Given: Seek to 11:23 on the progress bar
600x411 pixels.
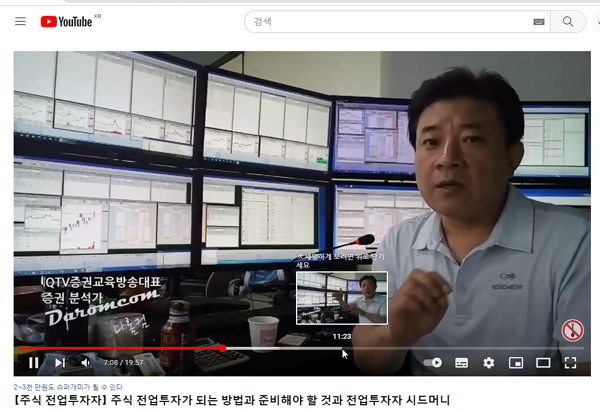Looking at the screenshot, I should coord(342,348).
